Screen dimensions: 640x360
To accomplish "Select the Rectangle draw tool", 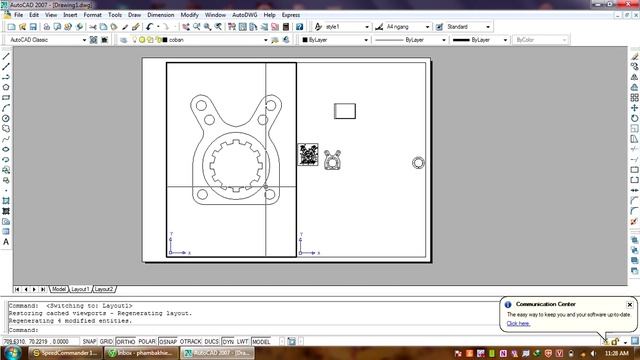I will pyautogui.click(x=6, y=98).
